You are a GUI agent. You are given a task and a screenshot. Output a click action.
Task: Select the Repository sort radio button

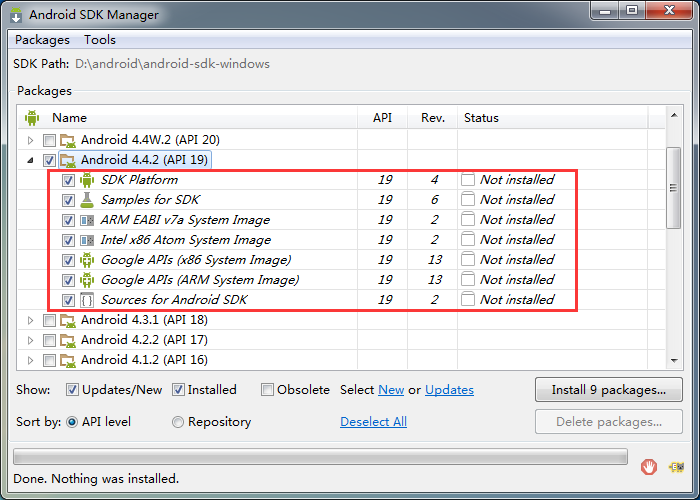point(178,422)
